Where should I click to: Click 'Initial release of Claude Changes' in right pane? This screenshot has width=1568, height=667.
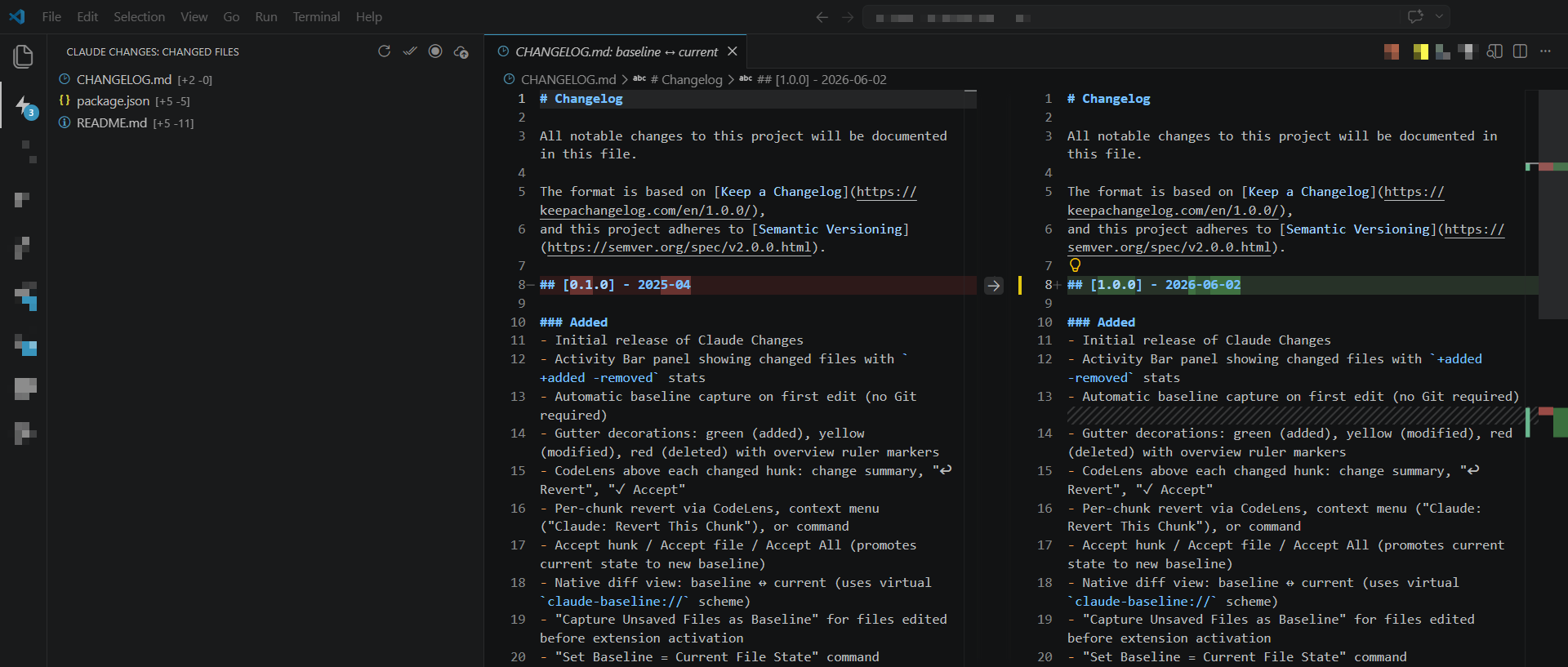(1206, 340)
